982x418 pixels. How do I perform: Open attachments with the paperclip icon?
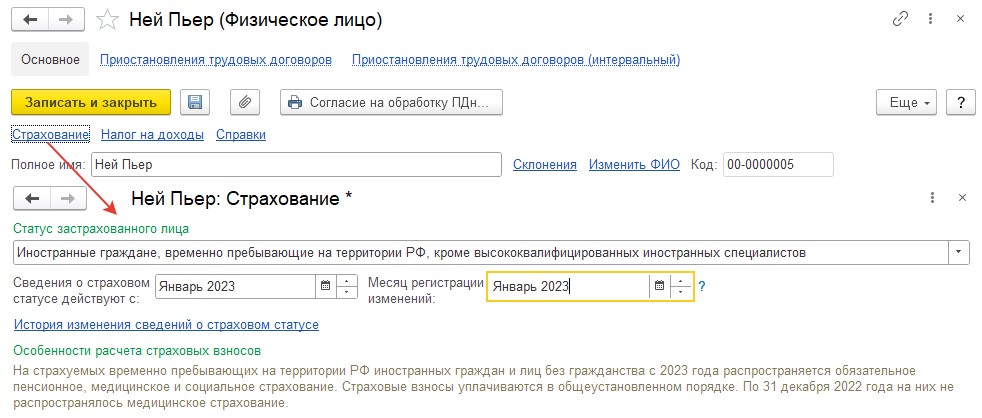click(245, 102)
